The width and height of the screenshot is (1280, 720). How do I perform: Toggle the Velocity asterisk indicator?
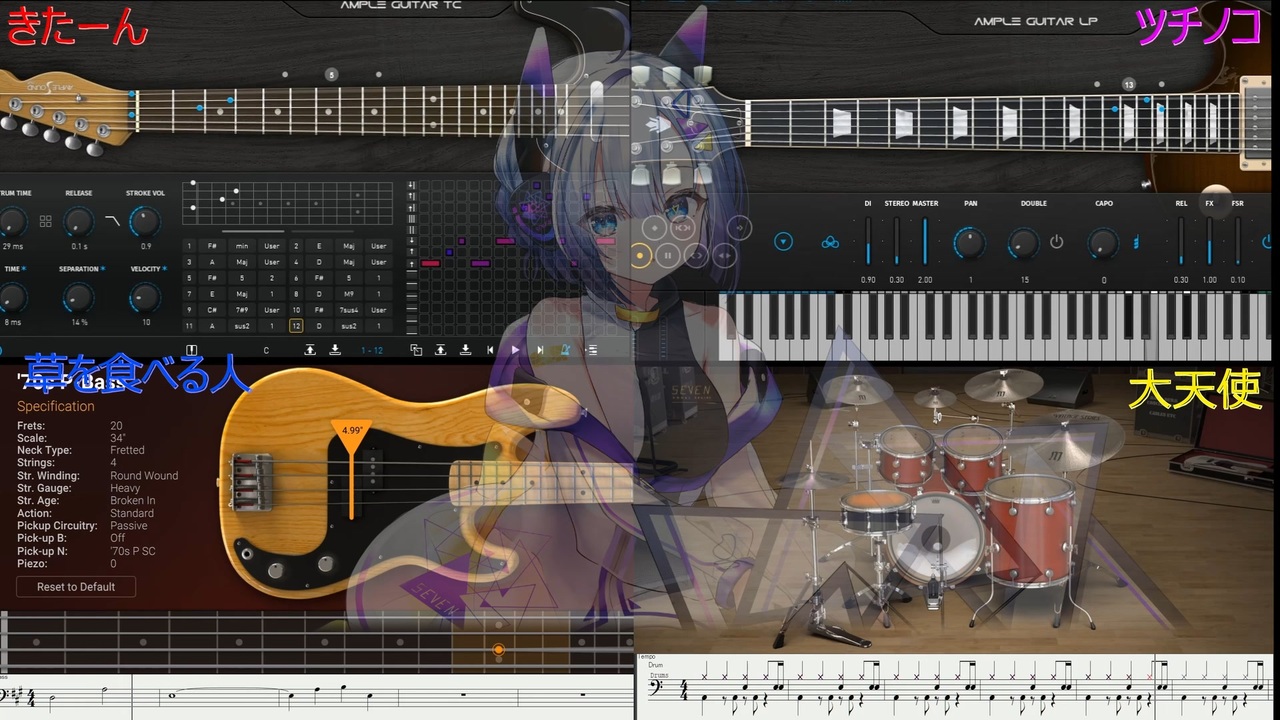pyautogui.click(x=163, y=269)
